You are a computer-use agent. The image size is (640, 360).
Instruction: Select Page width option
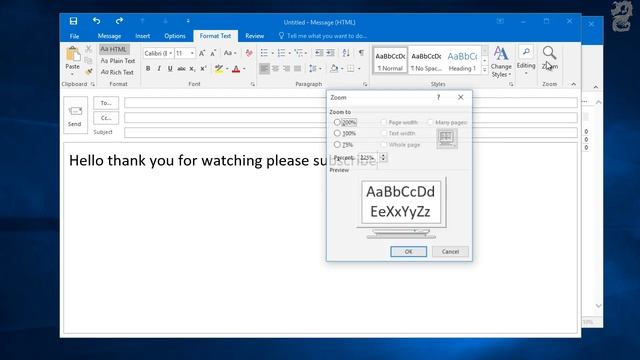(384, 122)
